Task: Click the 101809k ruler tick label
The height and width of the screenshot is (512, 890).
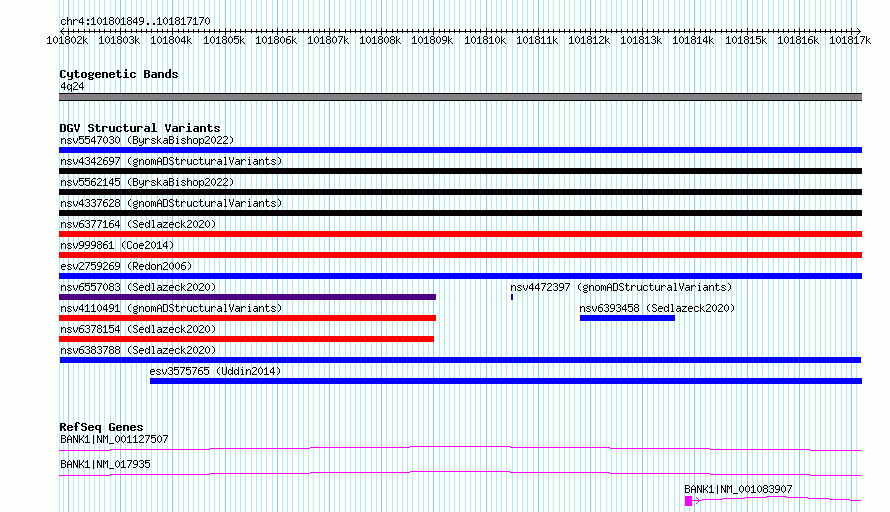Action: click(432, 40)
